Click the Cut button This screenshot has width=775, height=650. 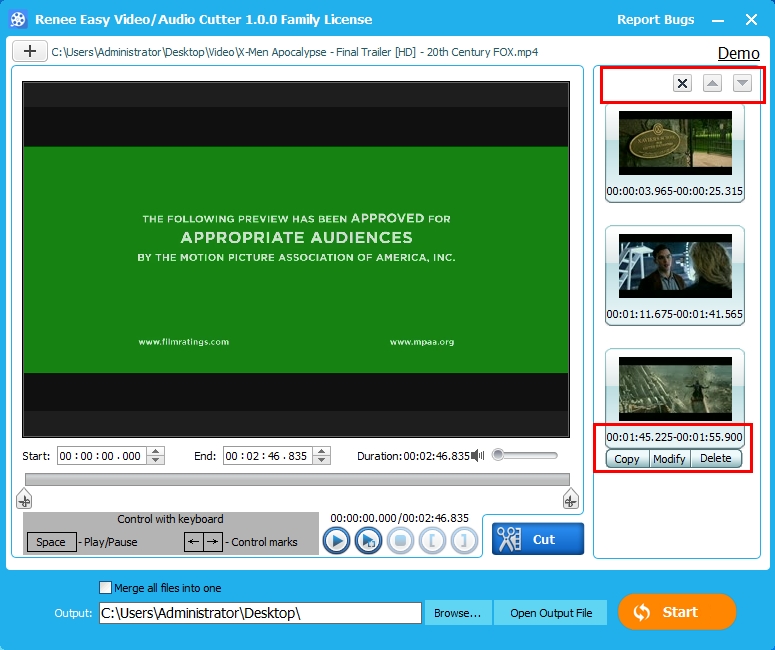(x=538, y=539)
